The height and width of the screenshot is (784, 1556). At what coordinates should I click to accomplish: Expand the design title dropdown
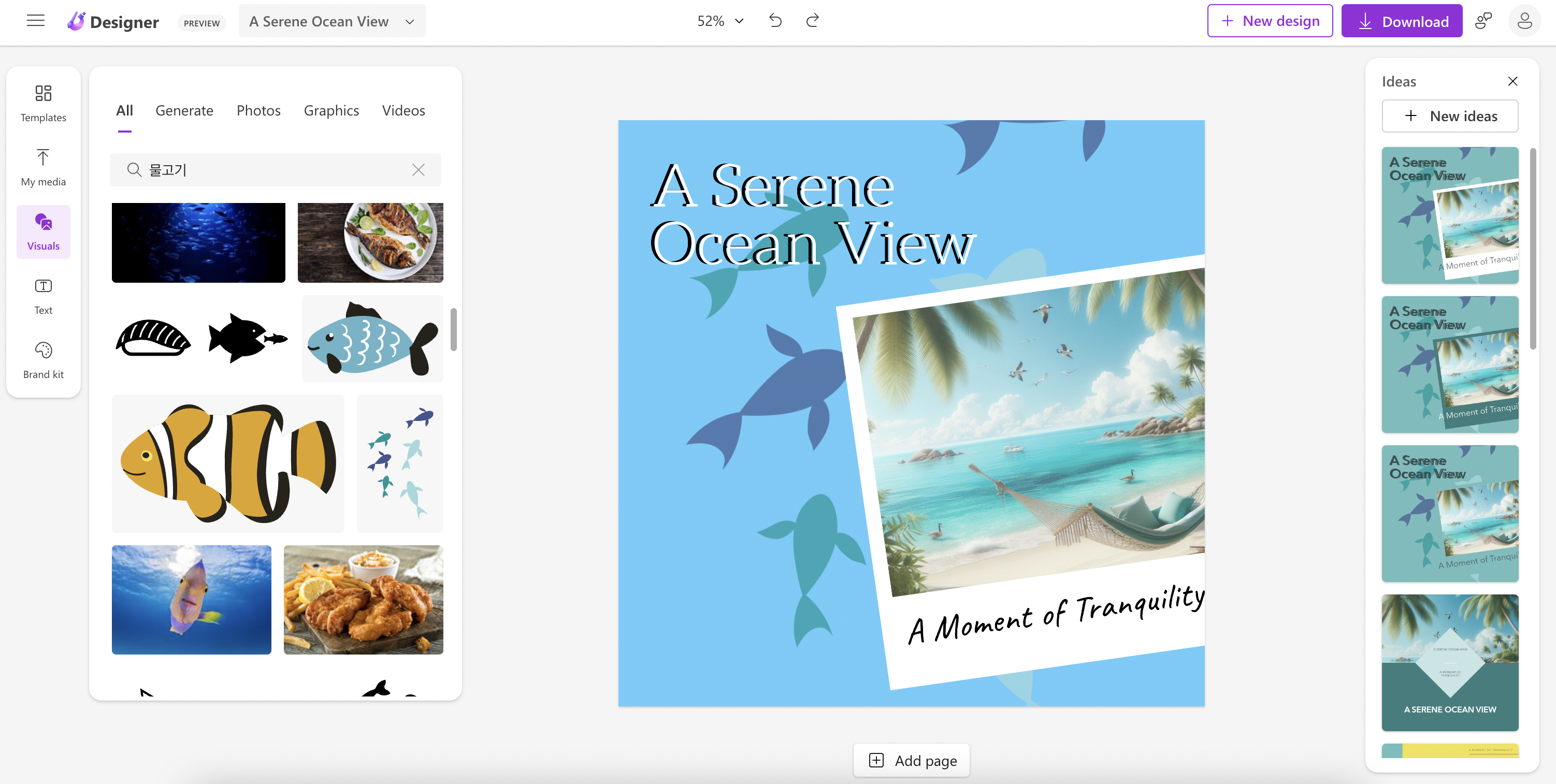point(410,22)
